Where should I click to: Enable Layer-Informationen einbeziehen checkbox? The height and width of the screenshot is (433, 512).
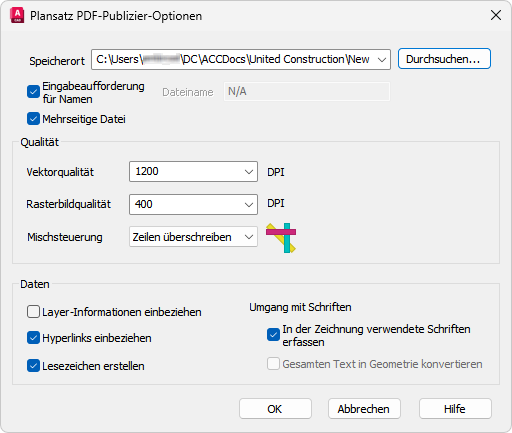[33, 312]
